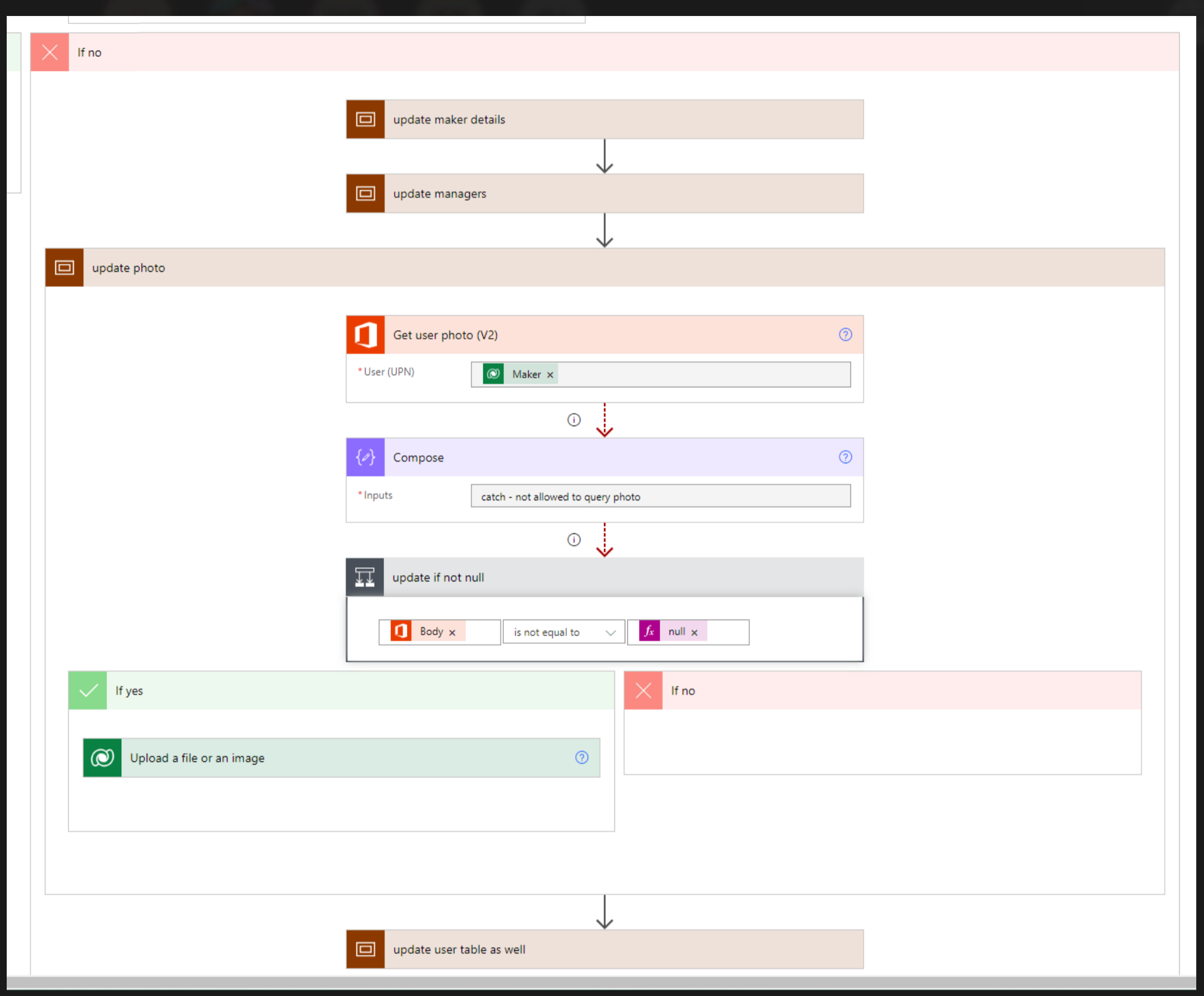
Task: Click inside the Compose Inputs field
Action: click(x=660, y=496)
